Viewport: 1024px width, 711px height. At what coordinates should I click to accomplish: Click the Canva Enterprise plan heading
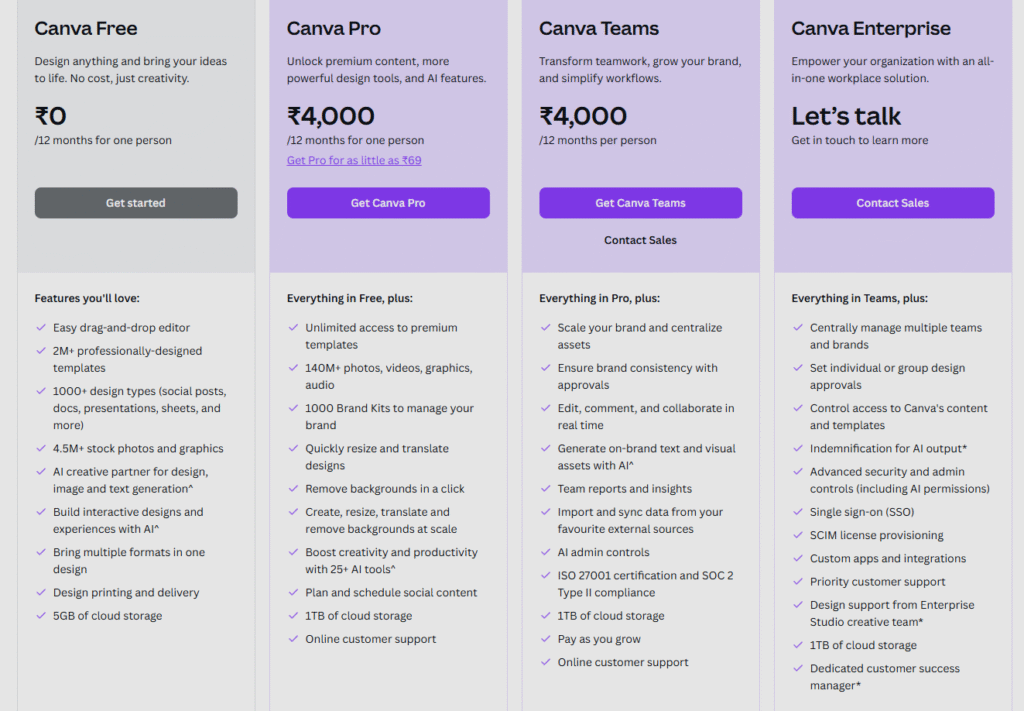pos(871,28)
